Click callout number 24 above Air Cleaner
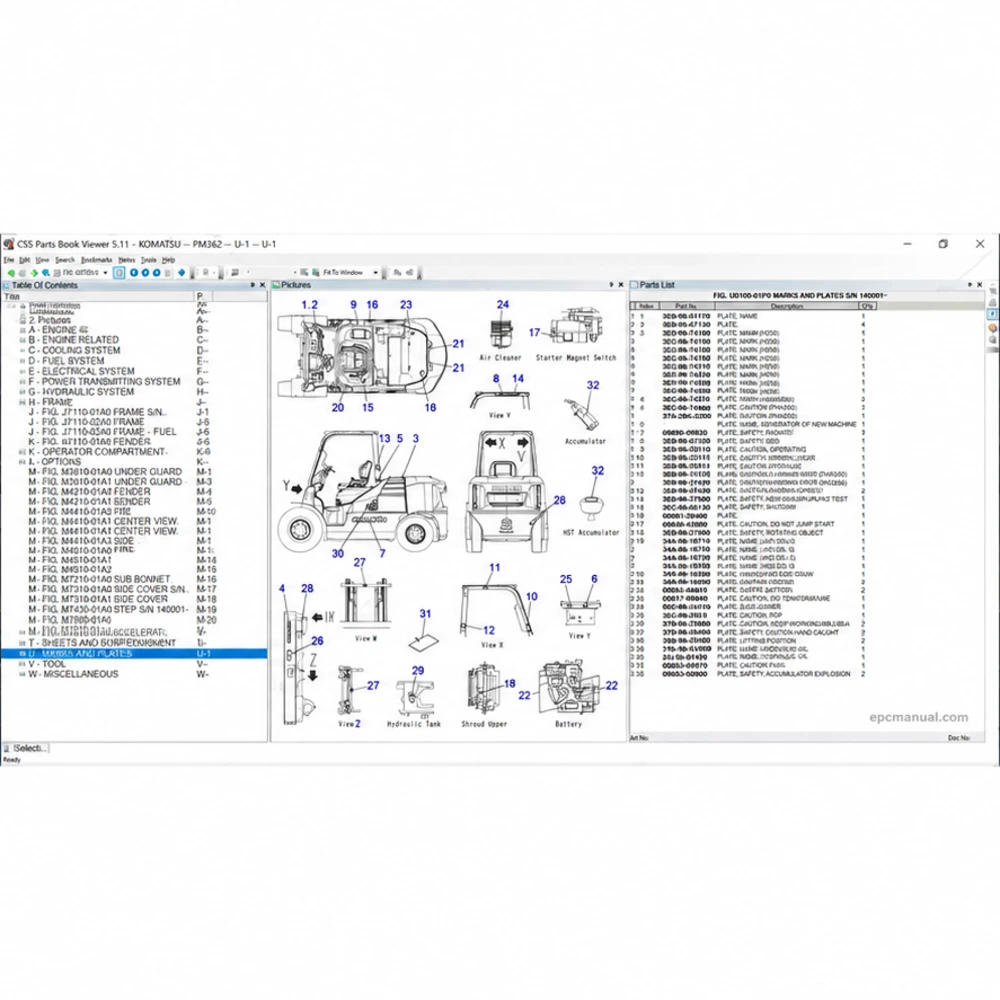 tap(503, 305)
